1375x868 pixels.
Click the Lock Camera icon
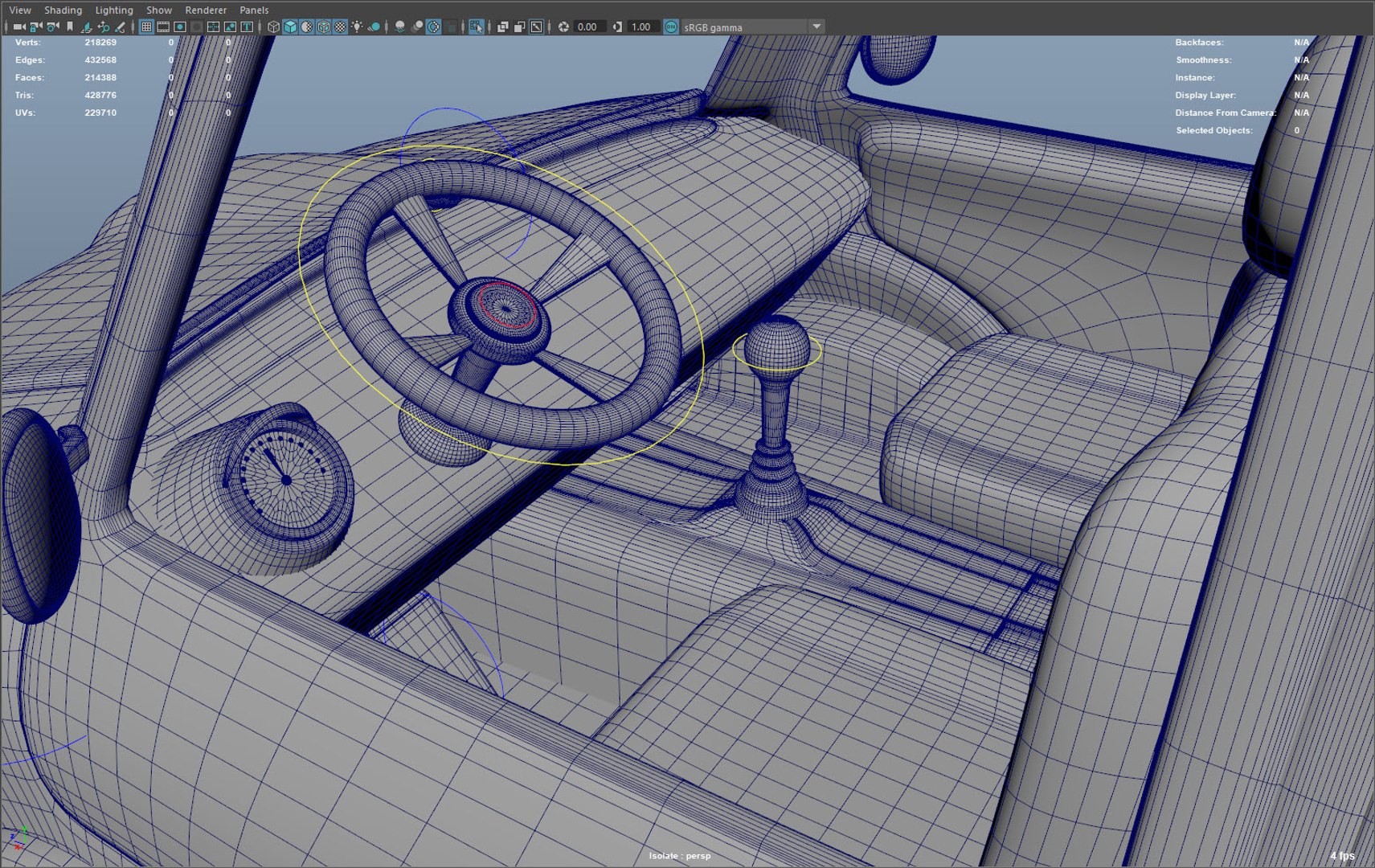(35, 27)
